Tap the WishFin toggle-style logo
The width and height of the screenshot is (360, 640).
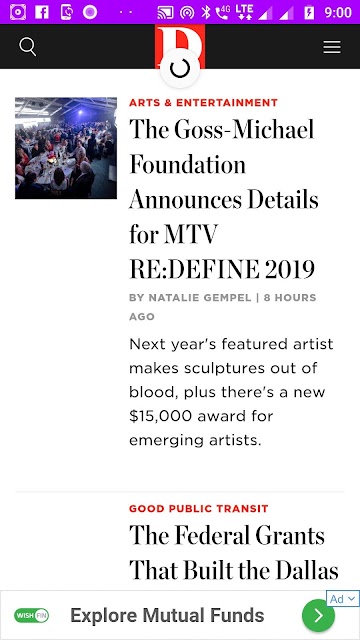tap(31, 615)
